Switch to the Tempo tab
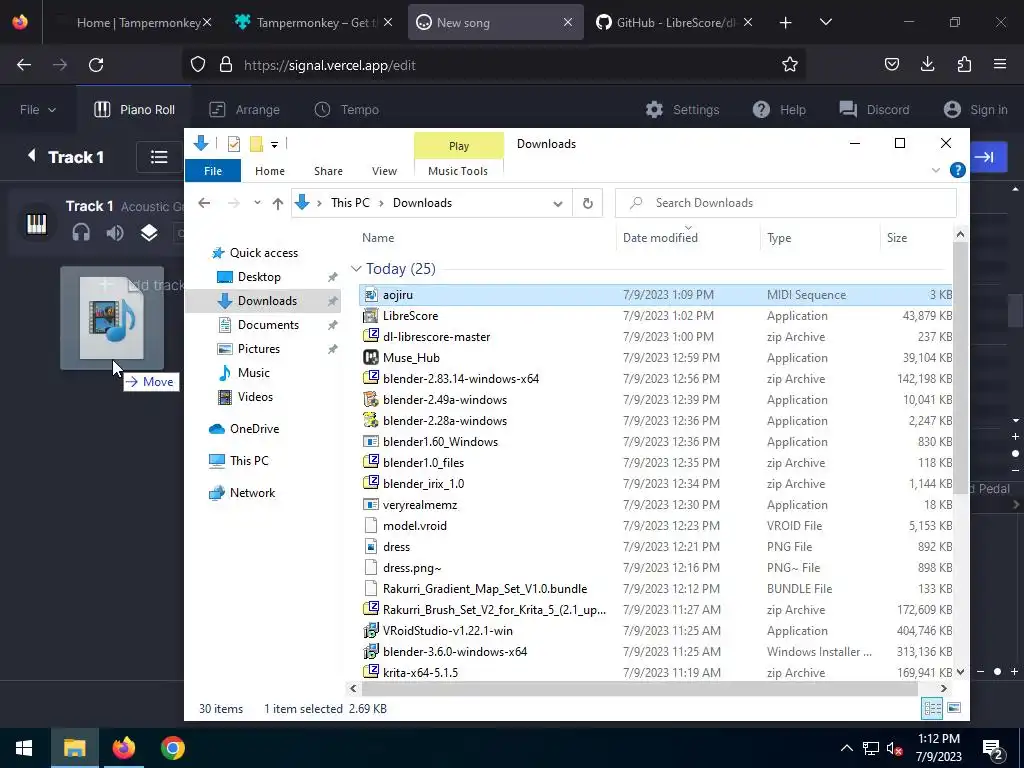Screen dimensions: 1024x768 tap(347, 110)
